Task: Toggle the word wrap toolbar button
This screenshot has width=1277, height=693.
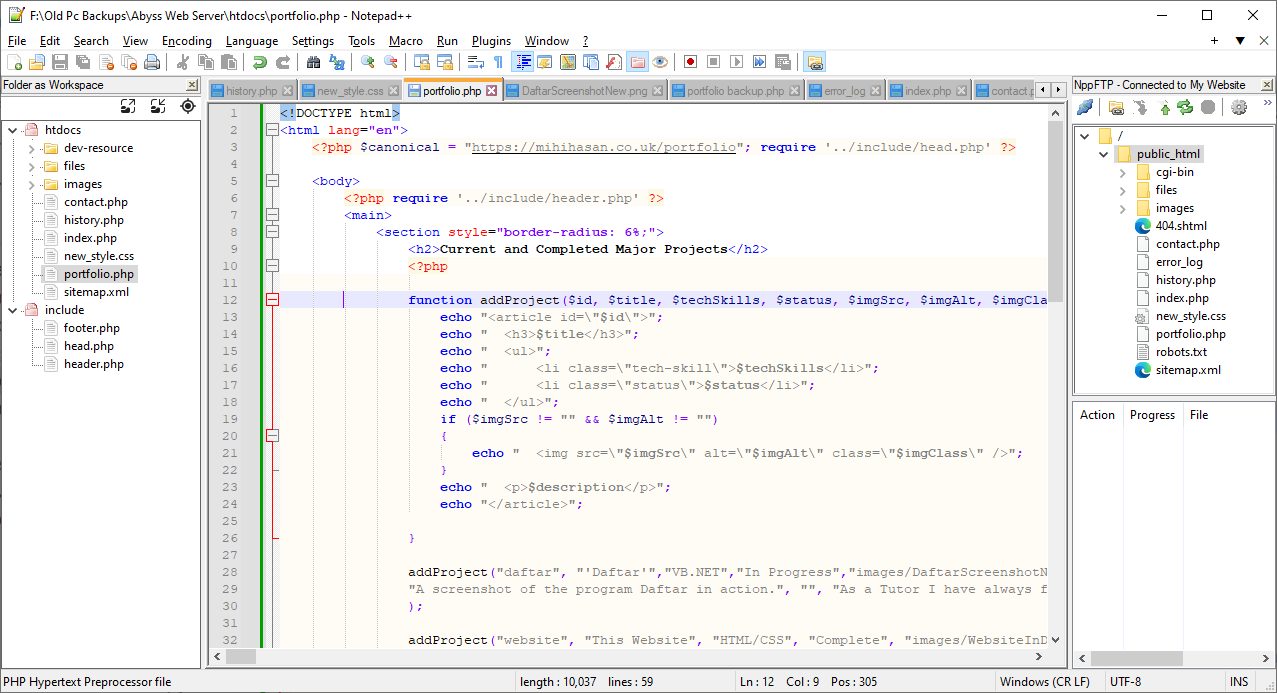Action: point(476,62)
